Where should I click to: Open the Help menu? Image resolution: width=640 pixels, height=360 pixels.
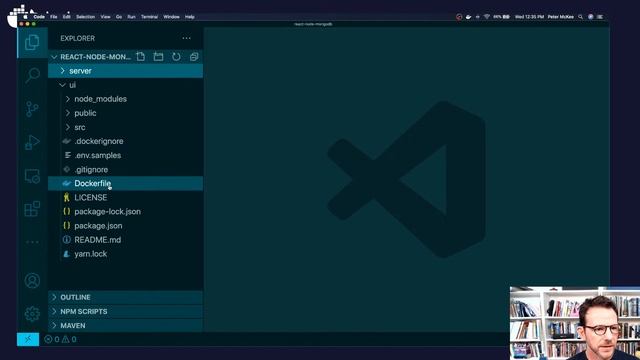(189, 17)
